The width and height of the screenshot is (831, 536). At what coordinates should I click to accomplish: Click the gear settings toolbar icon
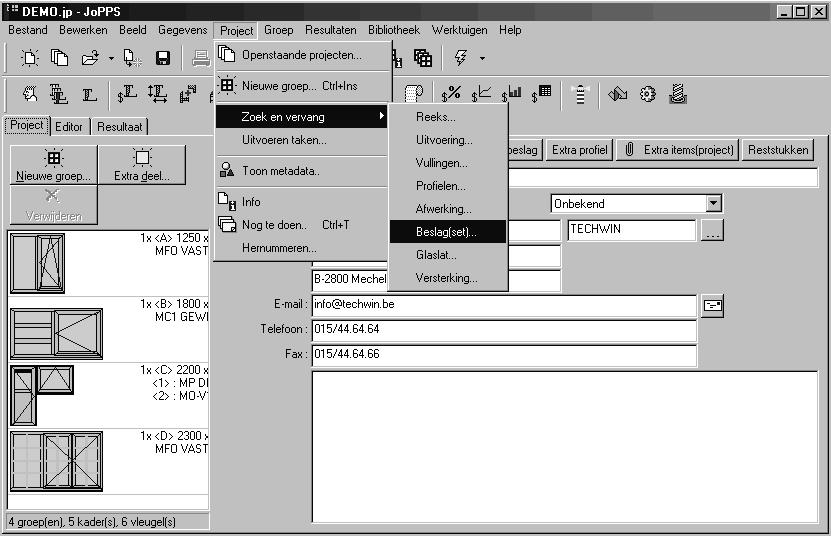click(647, 94)
